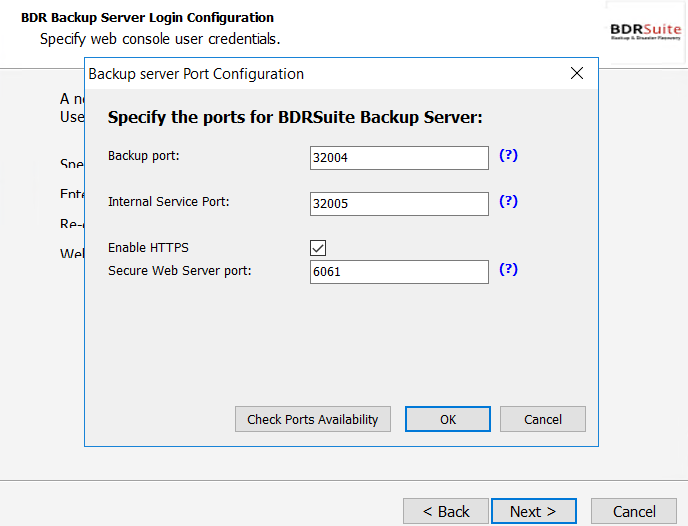This screenshot has width=688, height=526.
Task: Open help for Internal Service Port
Action: tap(509, 201)
